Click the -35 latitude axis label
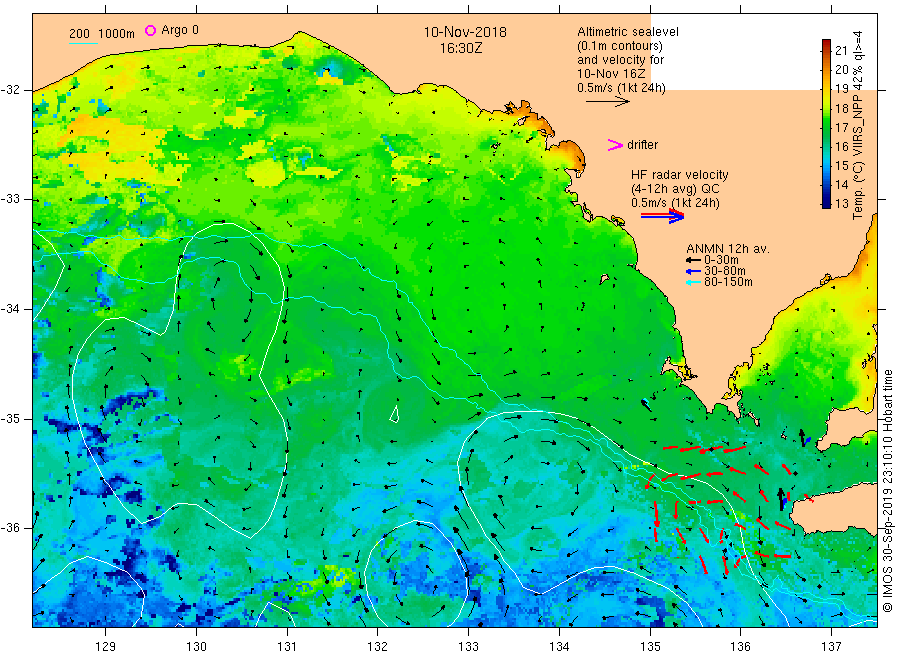This screenshot has height=660, width=900. (x=10, y=418)
